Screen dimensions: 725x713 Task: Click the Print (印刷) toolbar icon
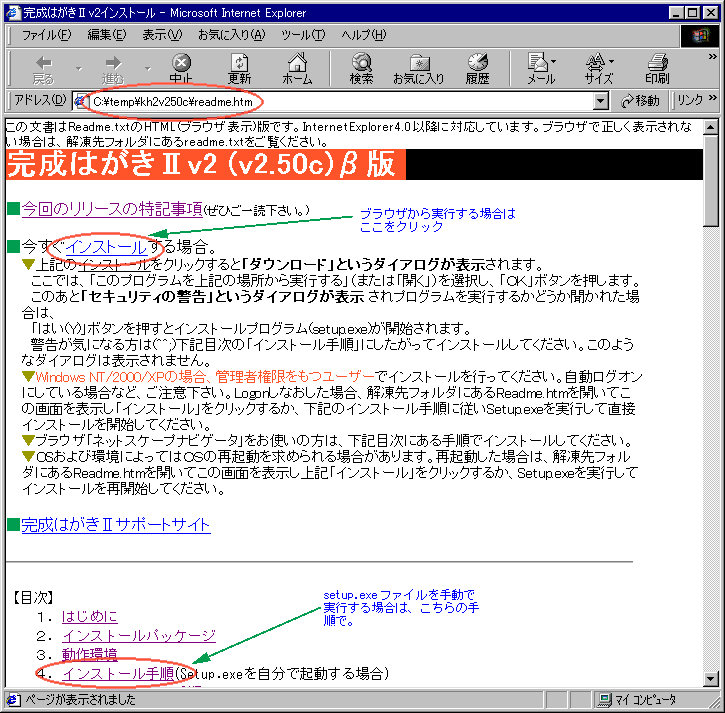[657, 68]
